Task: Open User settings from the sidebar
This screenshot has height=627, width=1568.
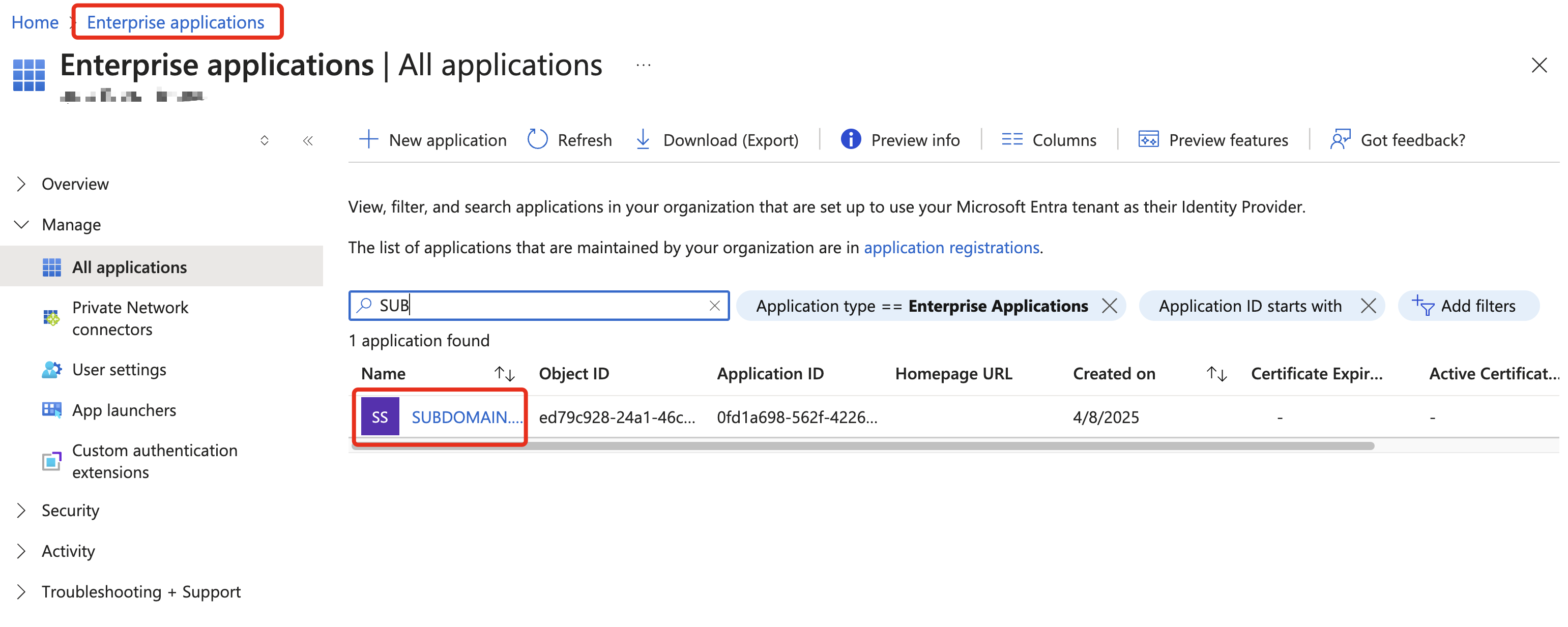Action: pyautogui.click(x=119, y=369)
